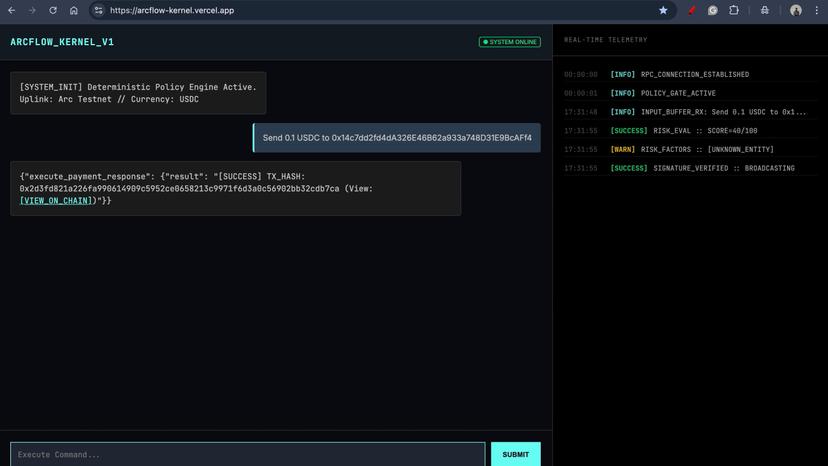View site information icon in address bar

[99, 11]
